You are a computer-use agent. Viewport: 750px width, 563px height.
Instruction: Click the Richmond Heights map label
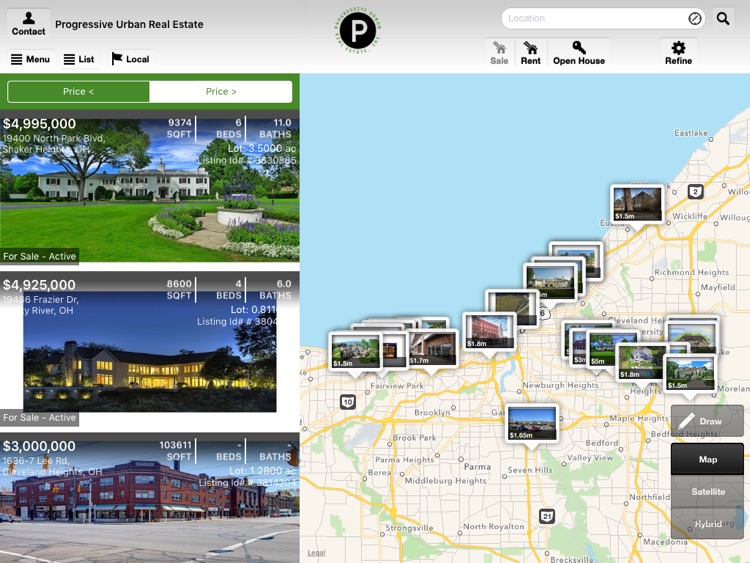pyautogui.click(x=692, y=272)
